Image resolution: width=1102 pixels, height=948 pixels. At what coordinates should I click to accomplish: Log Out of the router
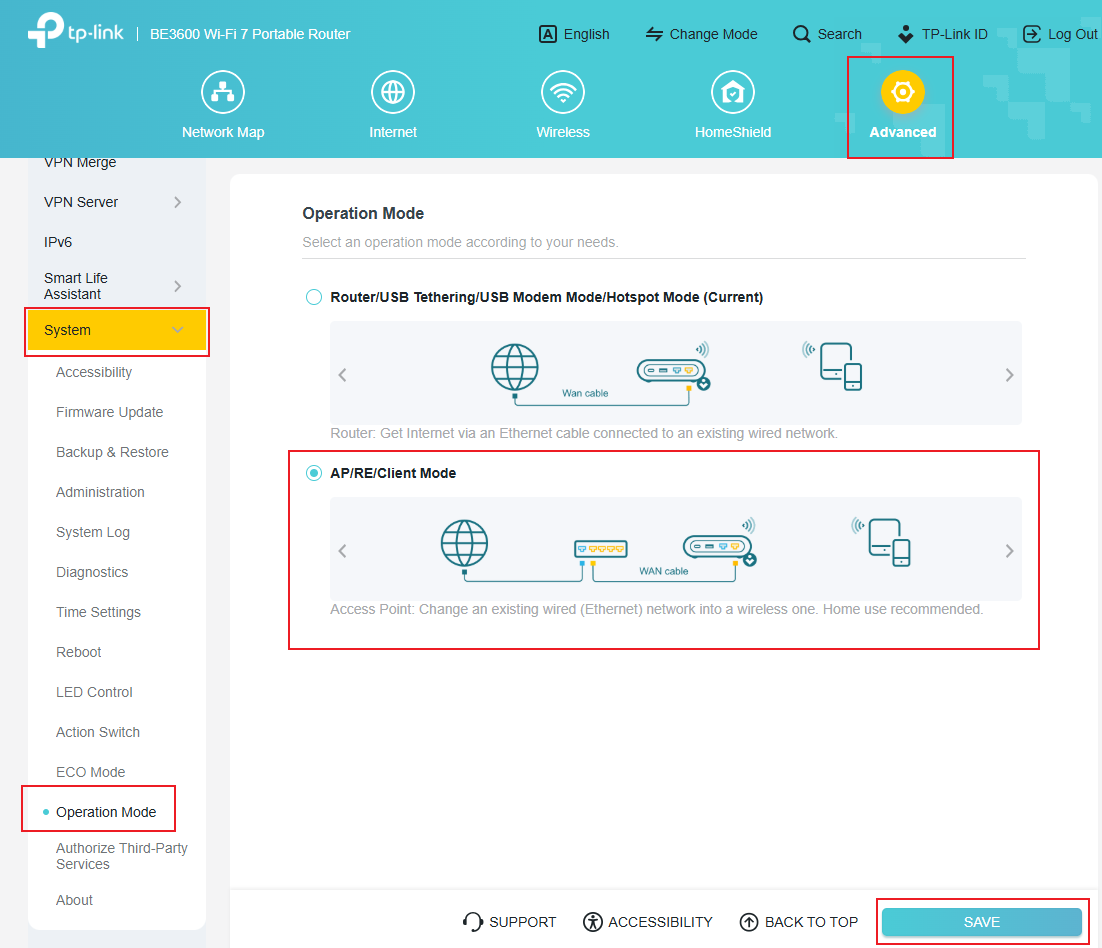[x=1058, y=33]
